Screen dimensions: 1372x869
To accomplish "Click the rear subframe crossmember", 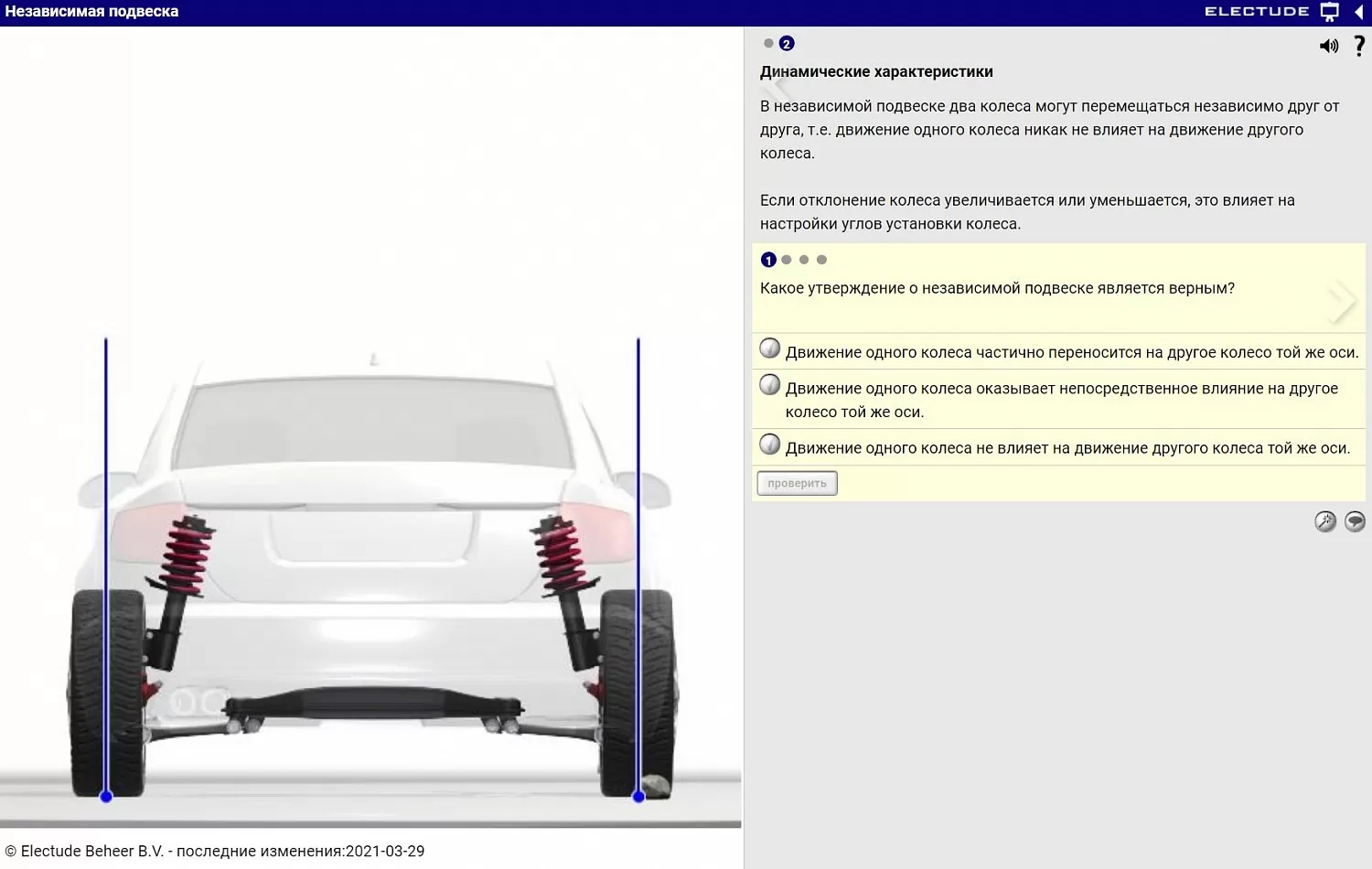I will (x=373, y=703).
